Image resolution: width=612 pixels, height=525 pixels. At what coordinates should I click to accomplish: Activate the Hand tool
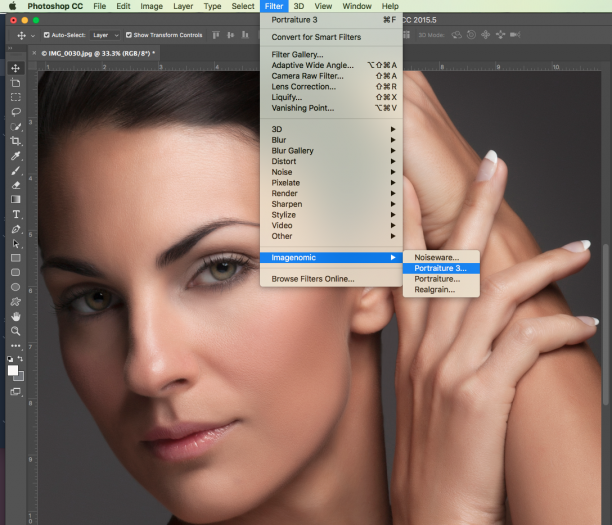pos(16,317)
